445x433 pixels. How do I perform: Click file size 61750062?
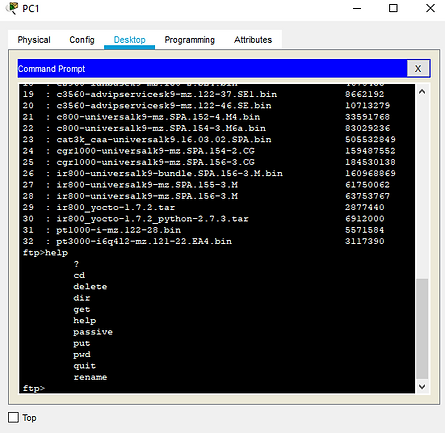(x=367, y=185)
